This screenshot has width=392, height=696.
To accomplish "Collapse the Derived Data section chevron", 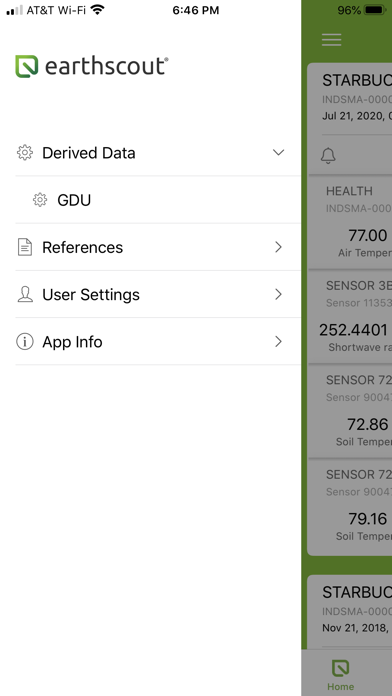I will [x=278, y=153].
